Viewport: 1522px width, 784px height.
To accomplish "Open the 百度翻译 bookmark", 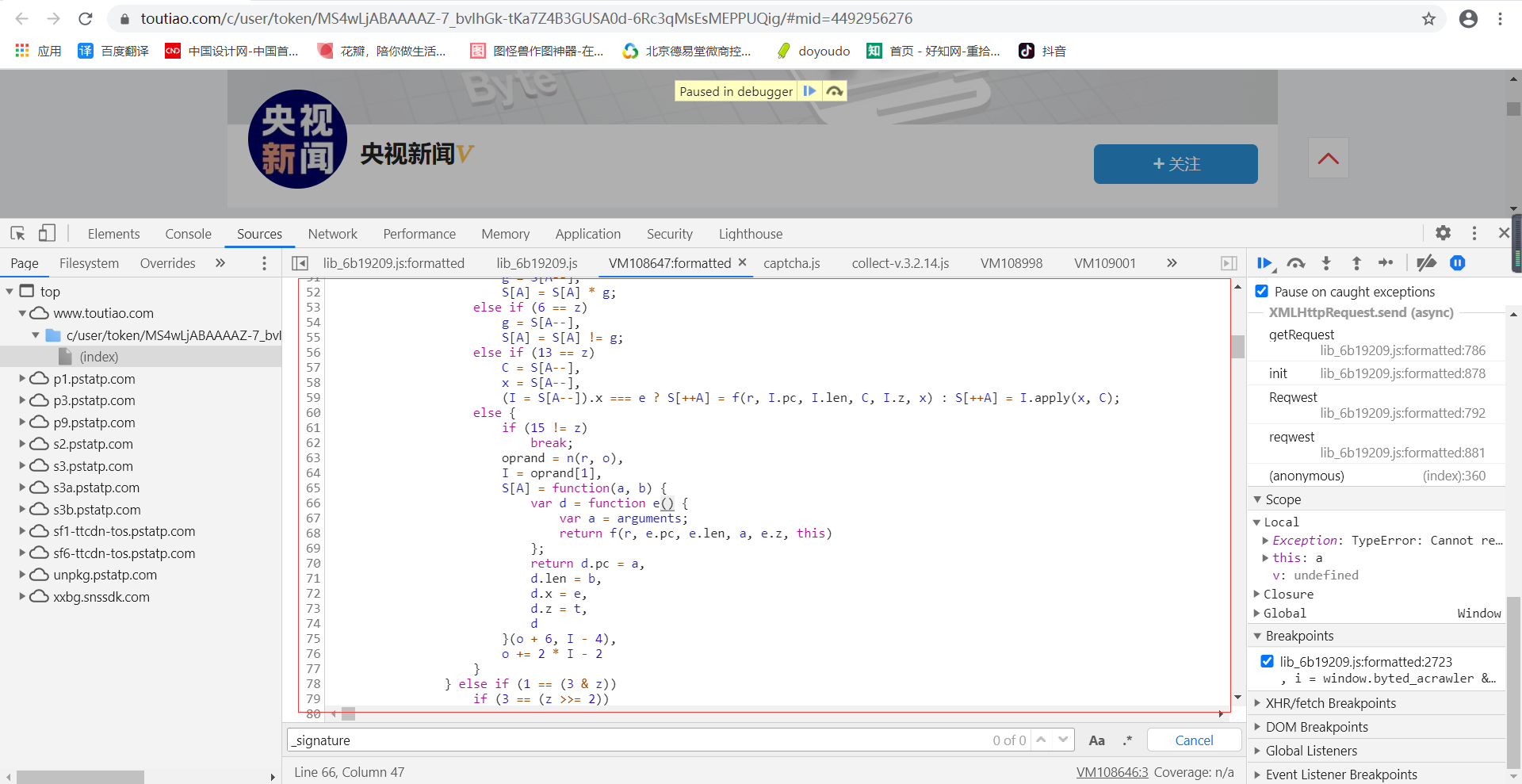I will click(113, 51).
